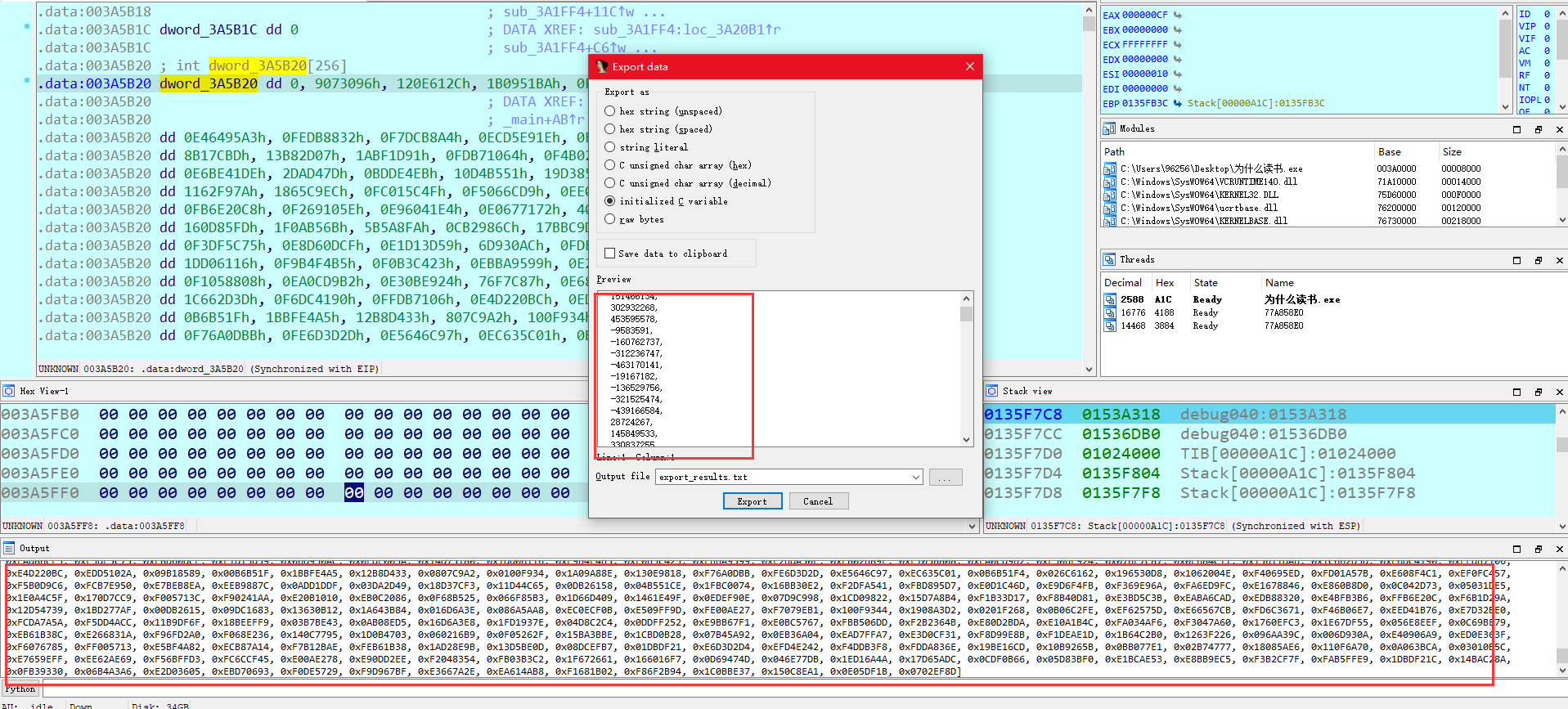
Task: Click the Export button
Action: point(753,501)
